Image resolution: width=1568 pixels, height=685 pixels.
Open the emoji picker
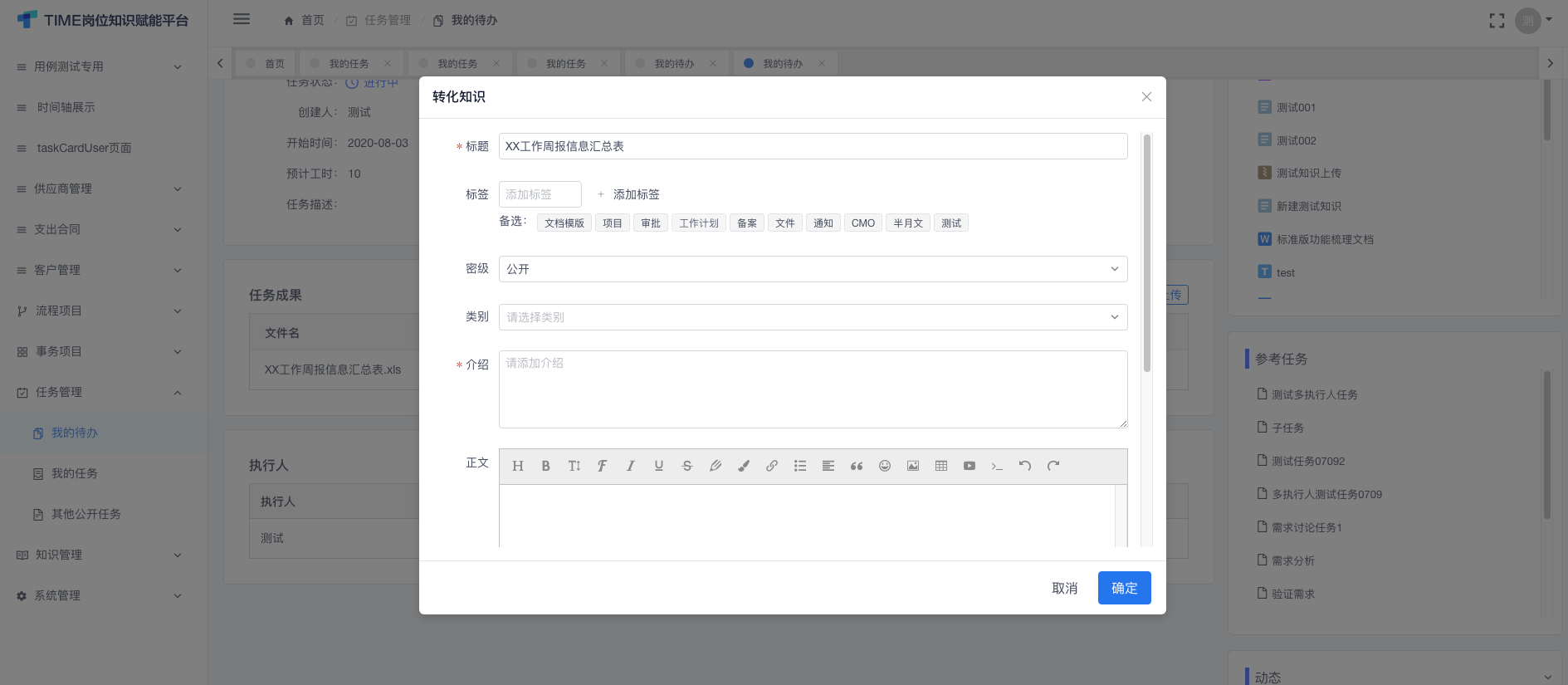tap(885, 466)
